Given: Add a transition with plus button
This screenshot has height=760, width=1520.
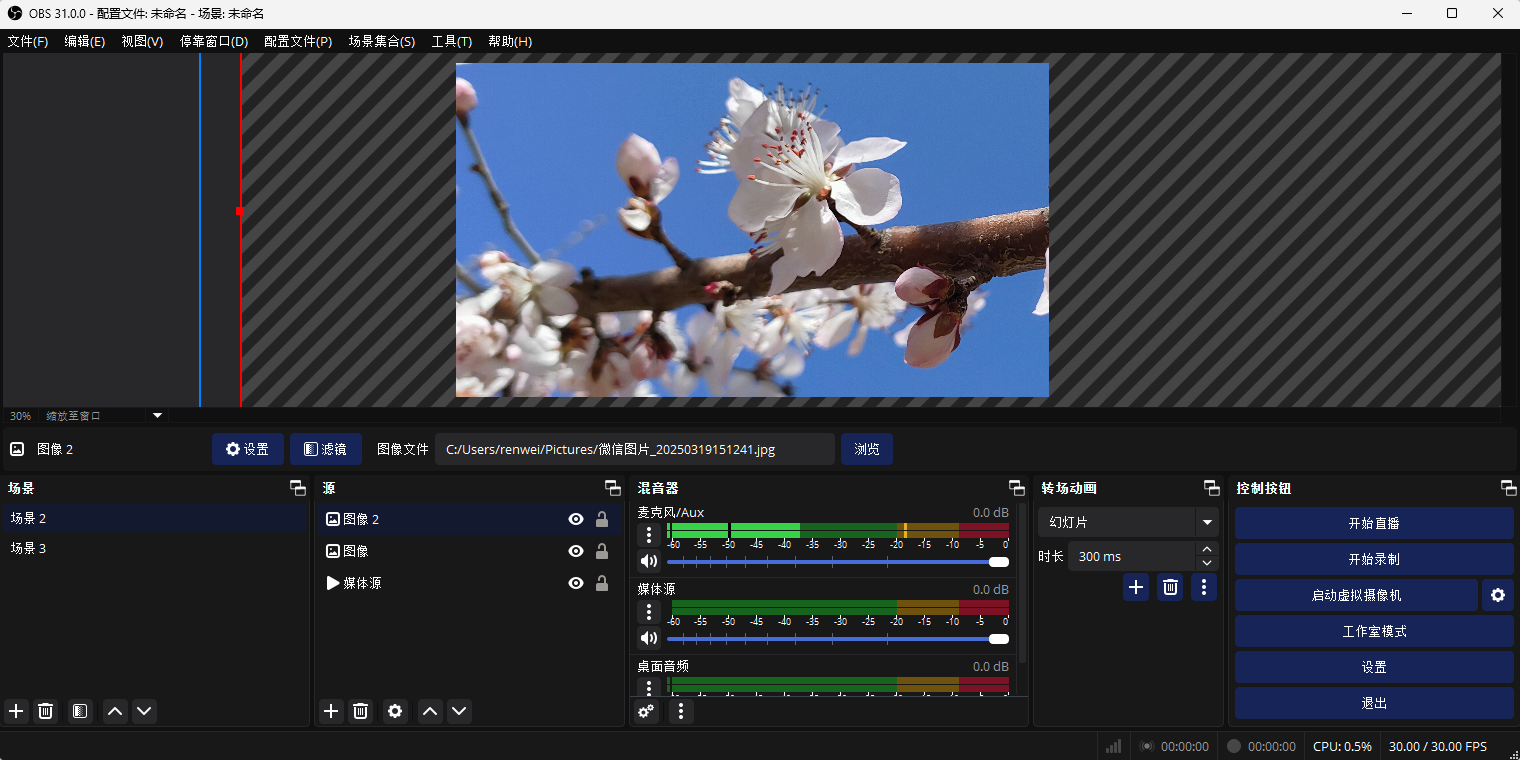Looking at the screenshot, I should pos(1136,587).
